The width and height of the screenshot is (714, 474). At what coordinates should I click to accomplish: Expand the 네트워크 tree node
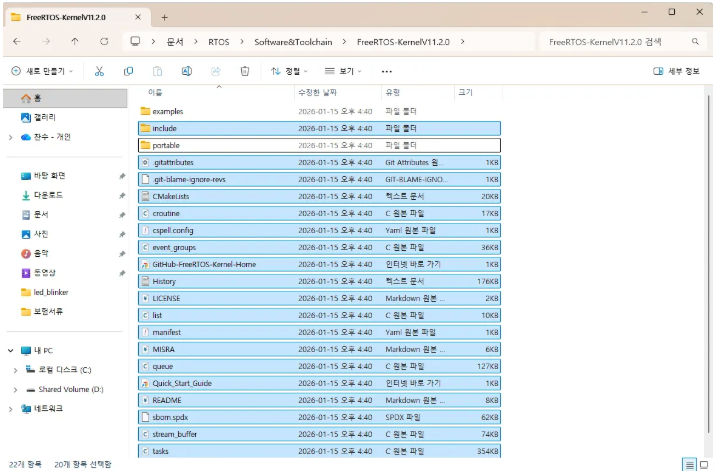(x=10, y=409)
